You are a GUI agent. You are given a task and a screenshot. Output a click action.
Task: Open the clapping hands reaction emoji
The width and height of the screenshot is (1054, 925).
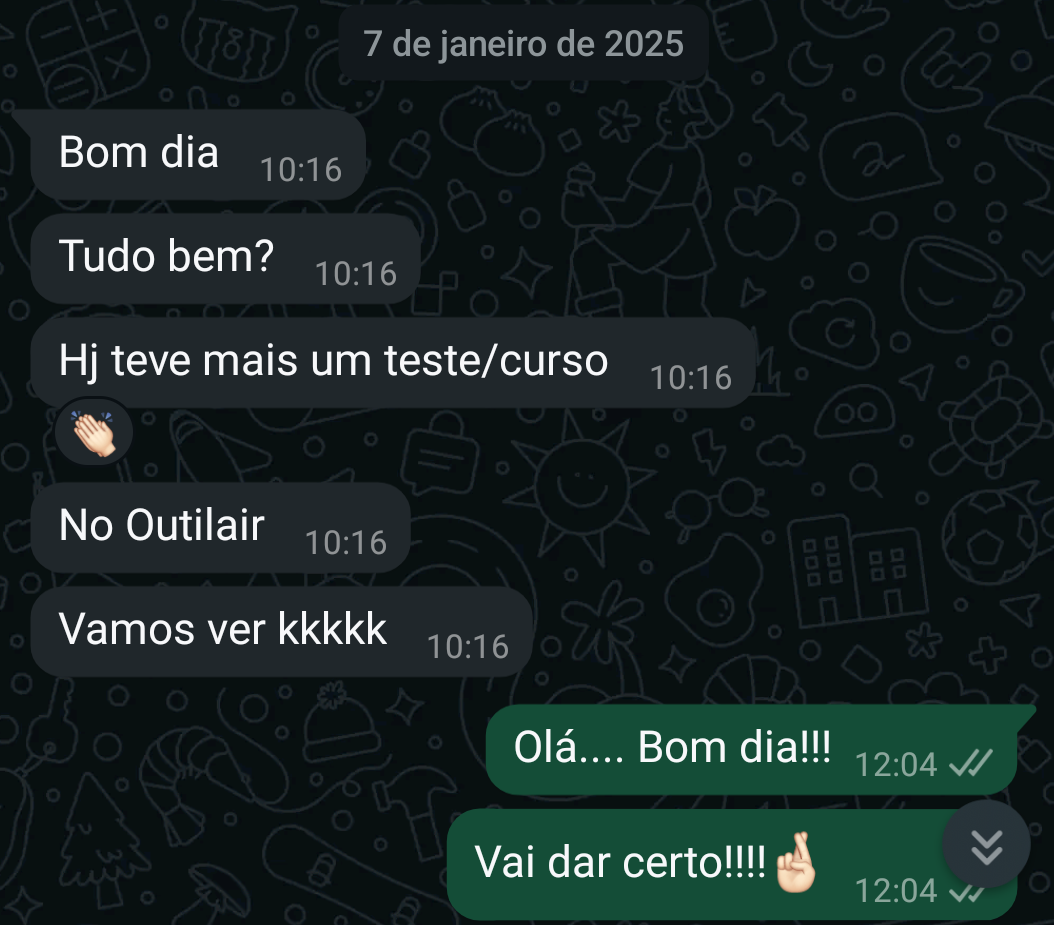(x=94, y=434)
